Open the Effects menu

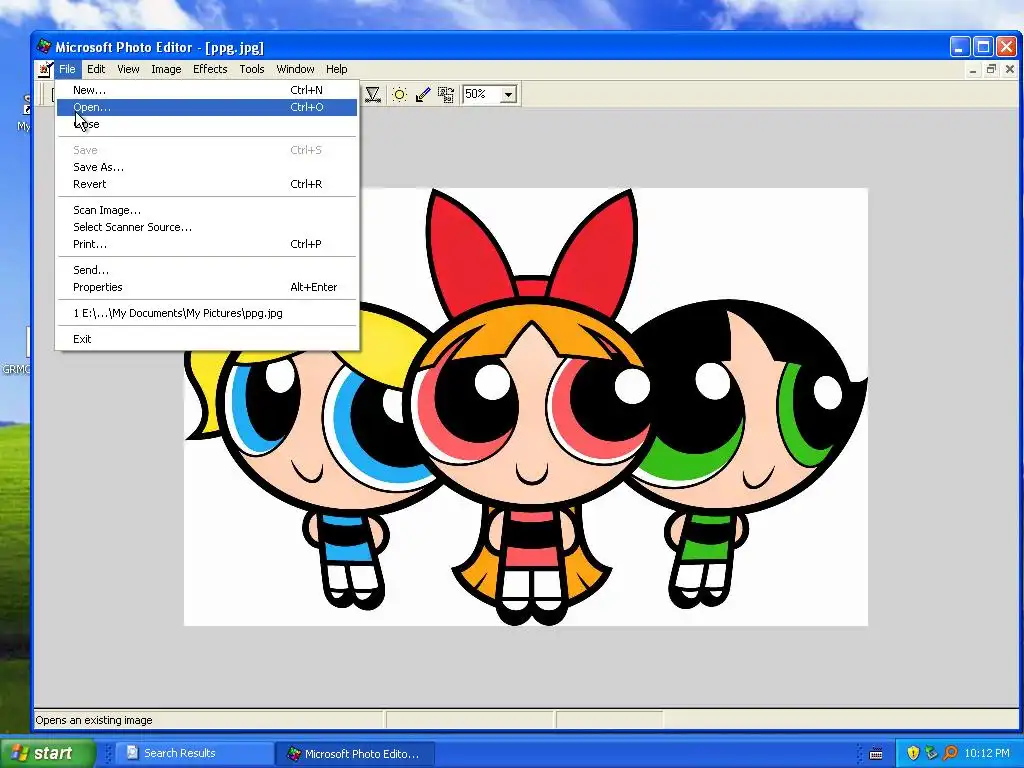point(210,69)
